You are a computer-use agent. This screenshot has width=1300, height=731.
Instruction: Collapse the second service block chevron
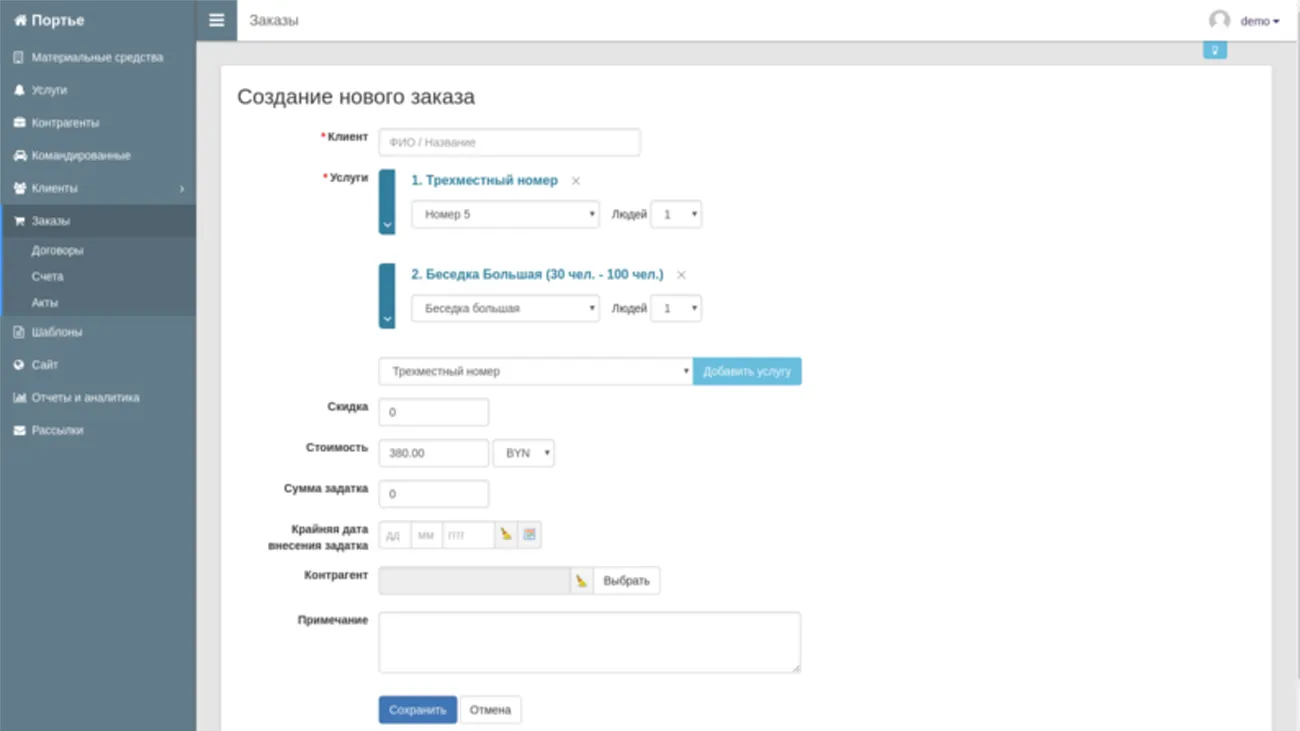tap(387, 320)
